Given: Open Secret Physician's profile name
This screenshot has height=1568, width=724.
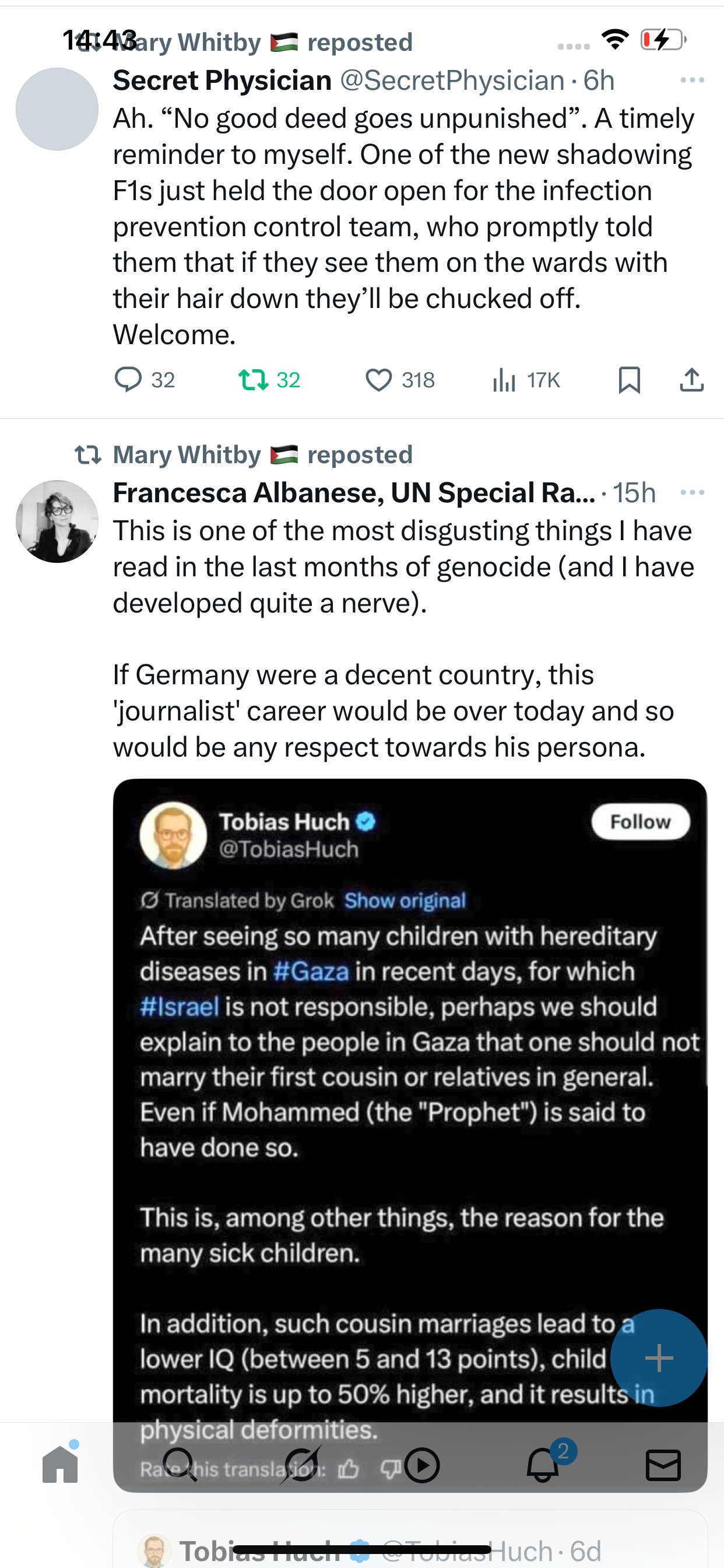Looking at the screenshot, I should pos(222,80).
